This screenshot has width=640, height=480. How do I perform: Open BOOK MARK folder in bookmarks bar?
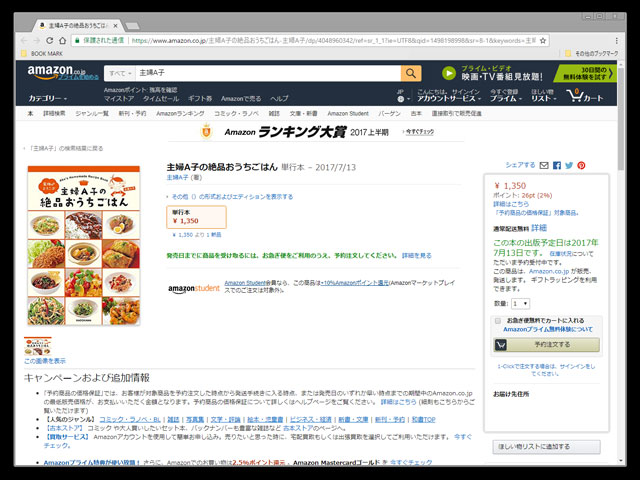click(42, 53)
